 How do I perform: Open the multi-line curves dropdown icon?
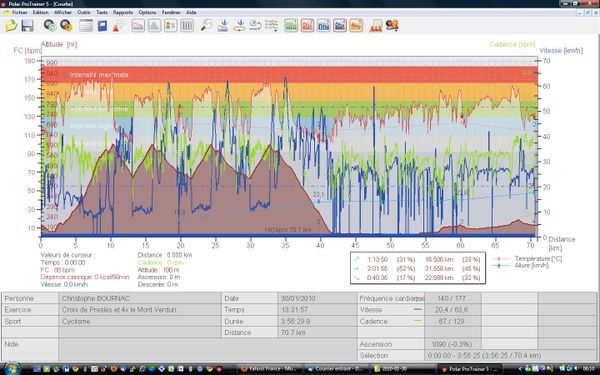coord(271,26)
